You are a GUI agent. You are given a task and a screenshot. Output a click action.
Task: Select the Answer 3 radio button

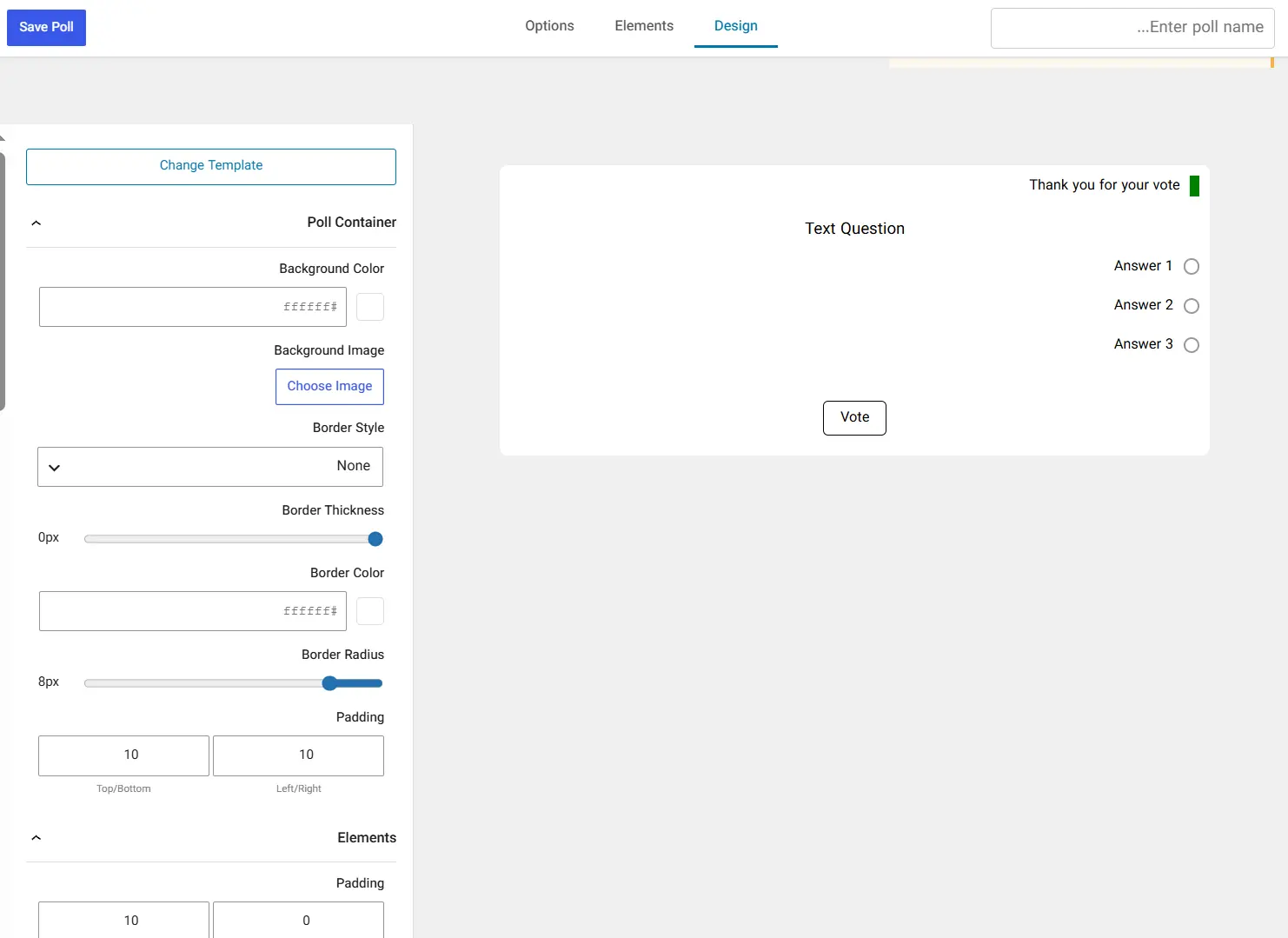(1192, 345)
